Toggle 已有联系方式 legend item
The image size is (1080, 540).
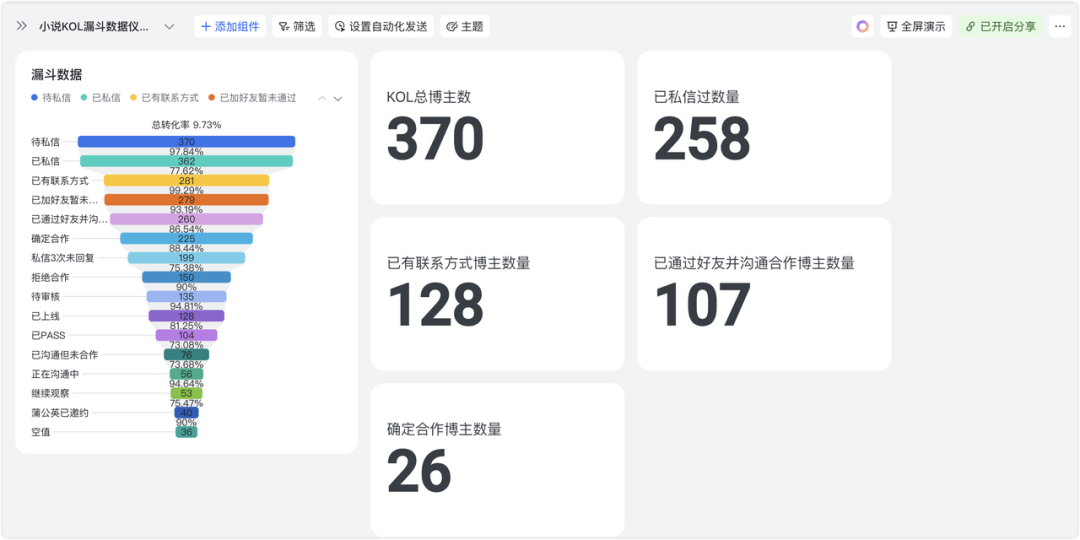click(164, 98)
